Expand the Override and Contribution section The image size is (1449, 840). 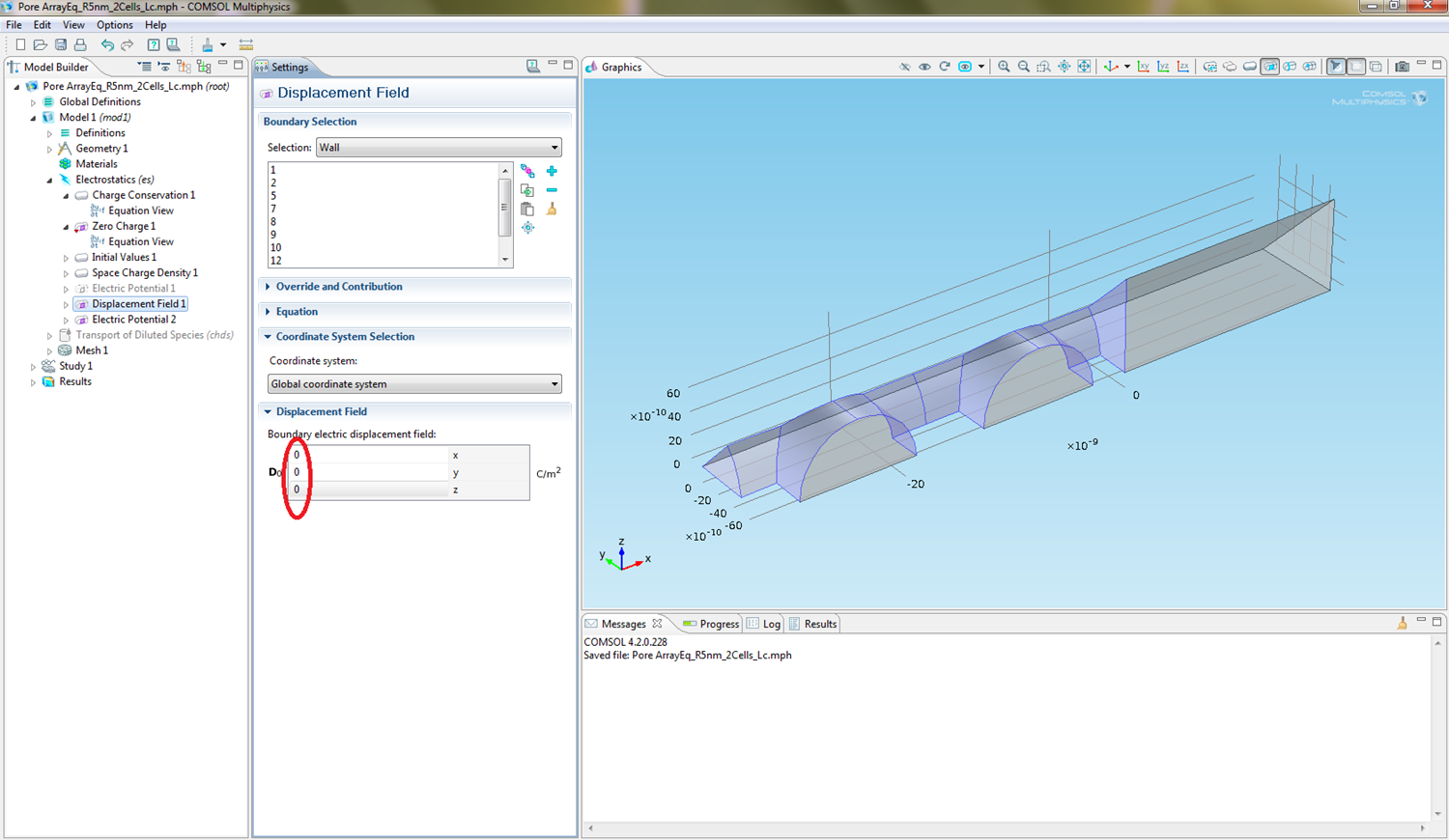[x=338, y=287]
